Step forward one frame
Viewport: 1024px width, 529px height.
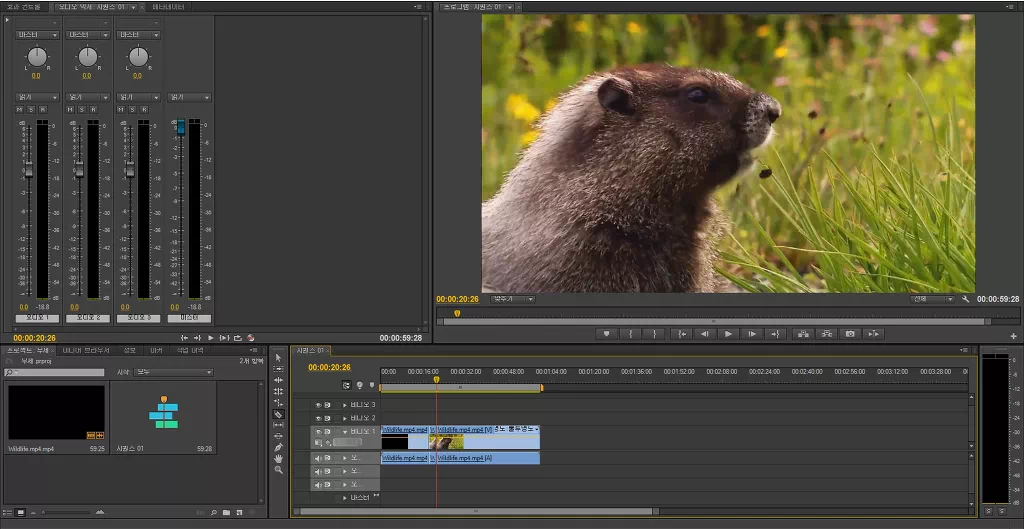click(x=752, y=334)
